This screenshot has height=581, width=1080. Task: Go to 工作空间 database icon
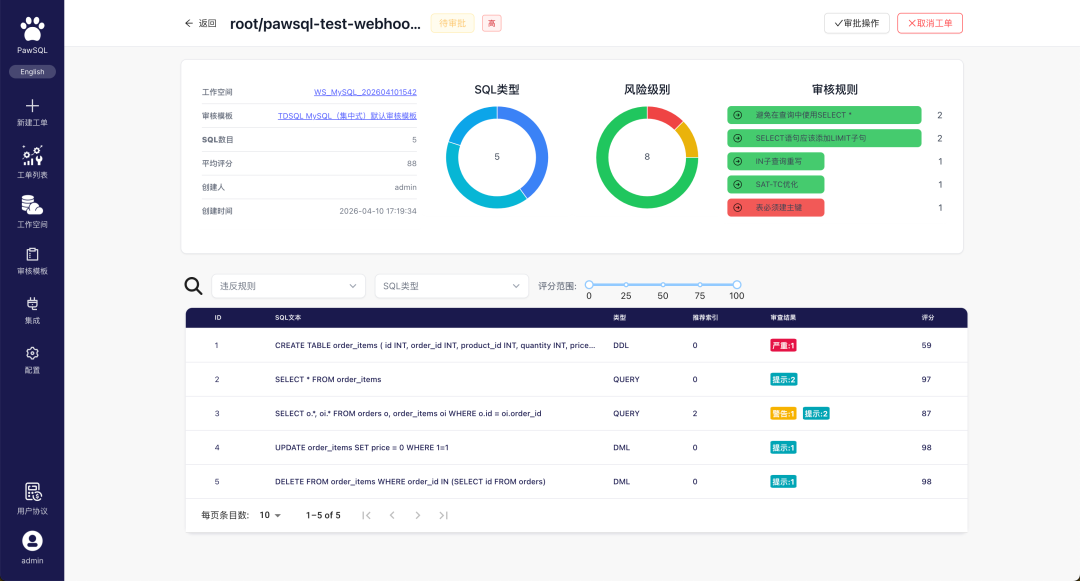[x=32, y=205]
